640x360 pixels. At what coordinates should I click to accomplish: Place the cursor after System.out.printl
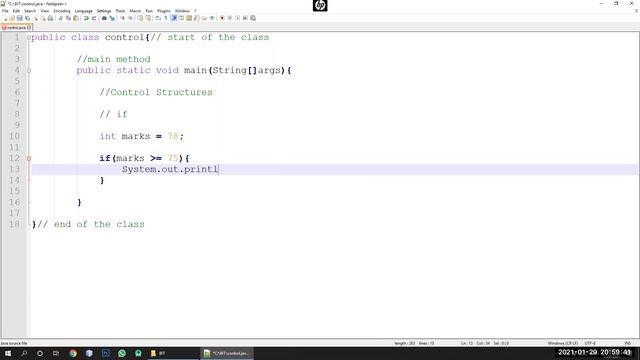coord(219,169)
